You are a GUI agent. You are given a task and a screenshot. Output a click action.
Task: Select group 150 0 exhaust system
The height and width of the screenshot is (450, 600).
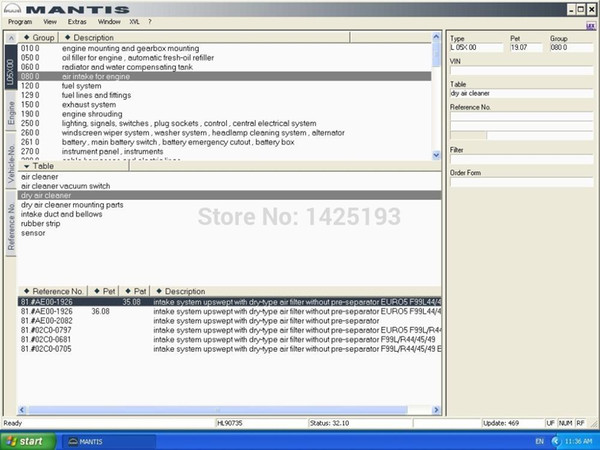[225, 105]
